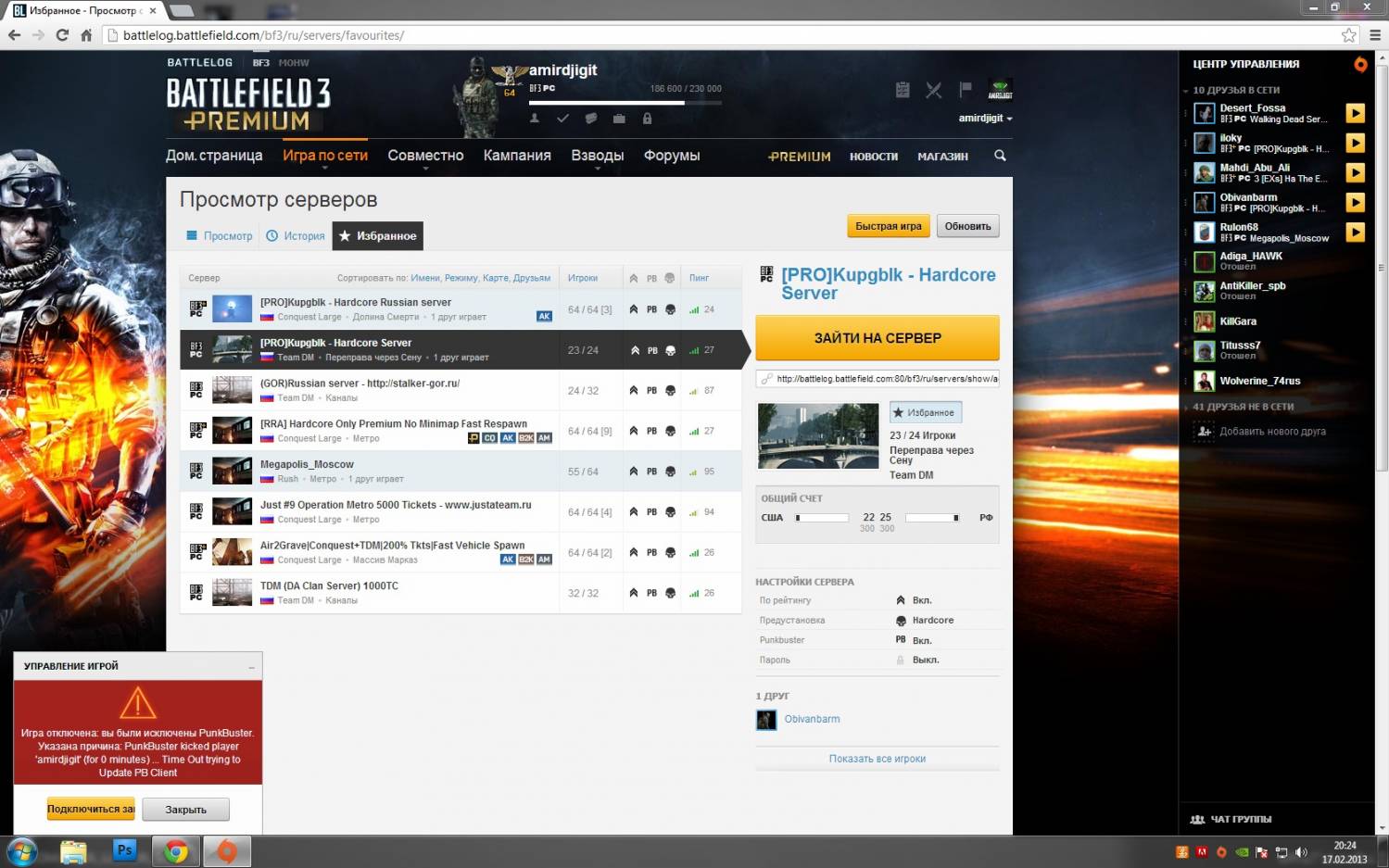
Task: Click the padlock icon under soldier name
Action: click(x=647, y=119)
